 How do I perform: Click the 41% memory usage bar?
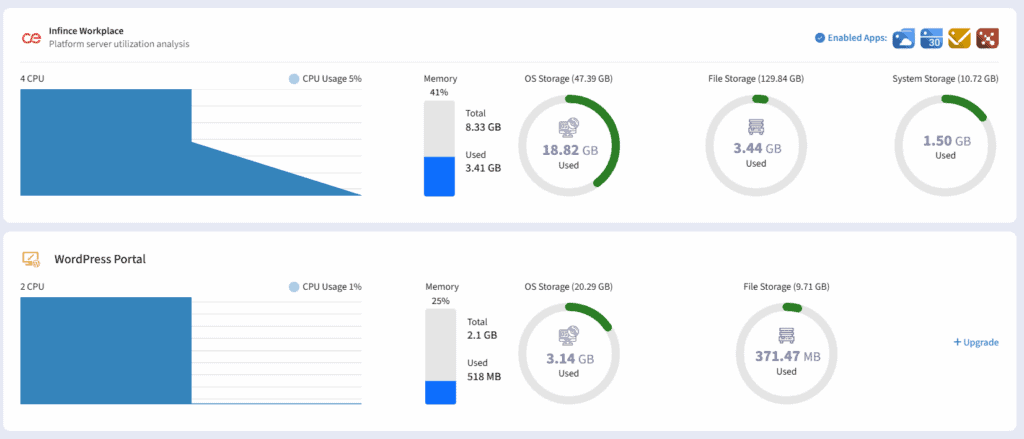click(439, 149)
